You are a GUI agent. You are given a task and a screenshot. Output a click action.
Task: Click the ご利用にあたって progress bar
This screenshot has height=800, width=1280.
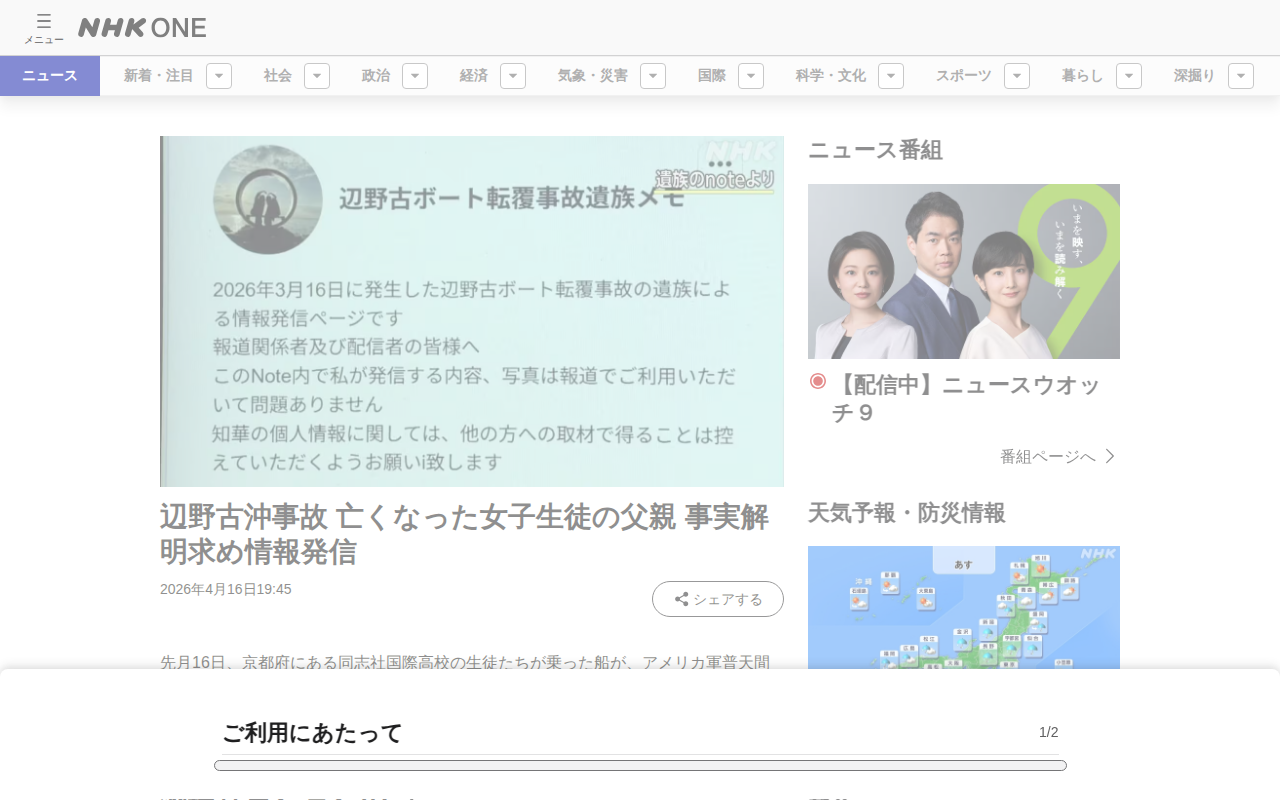coord(640,765)
